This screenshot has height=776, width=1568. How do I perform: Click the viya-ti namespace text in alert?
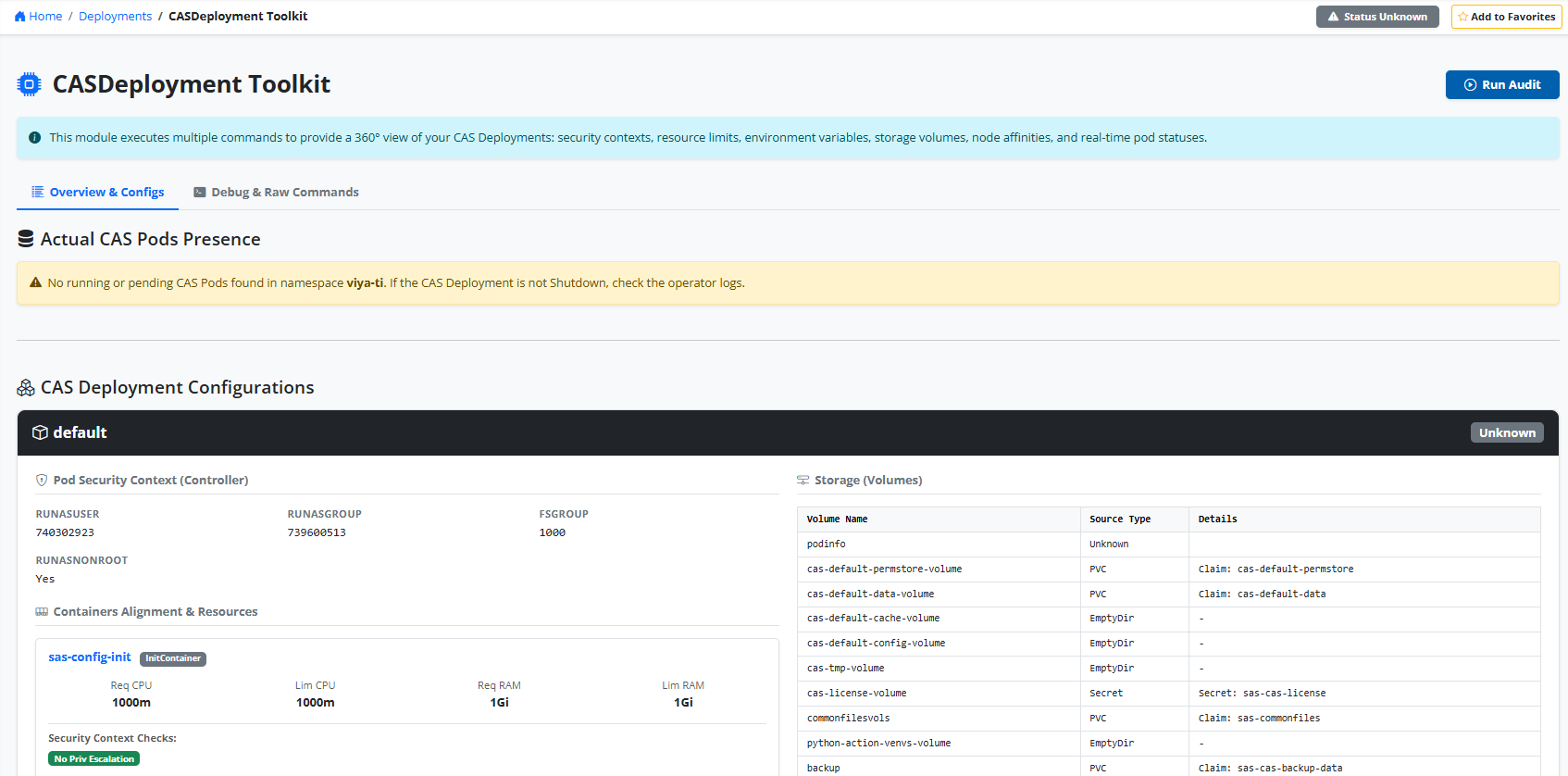[365, 283]
